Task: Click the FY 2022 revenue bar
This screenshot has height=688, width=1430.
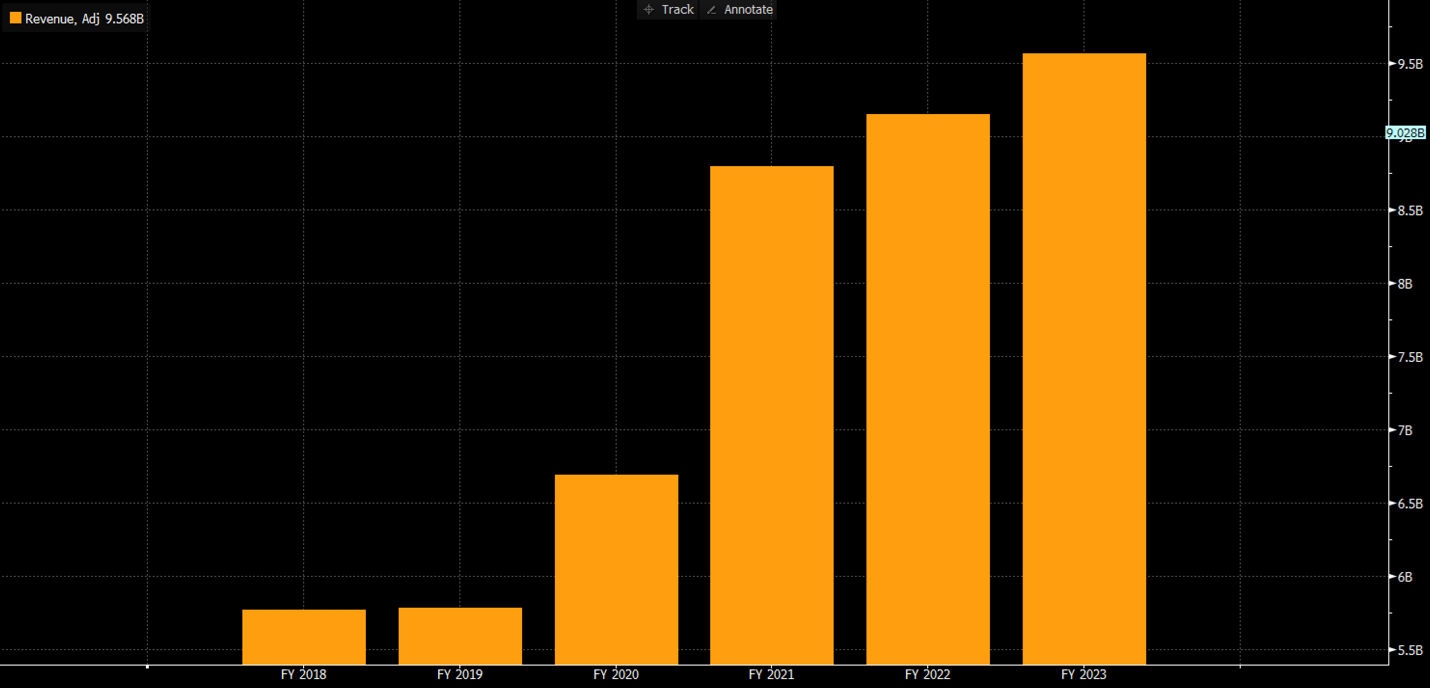Action: click(928, 389)
